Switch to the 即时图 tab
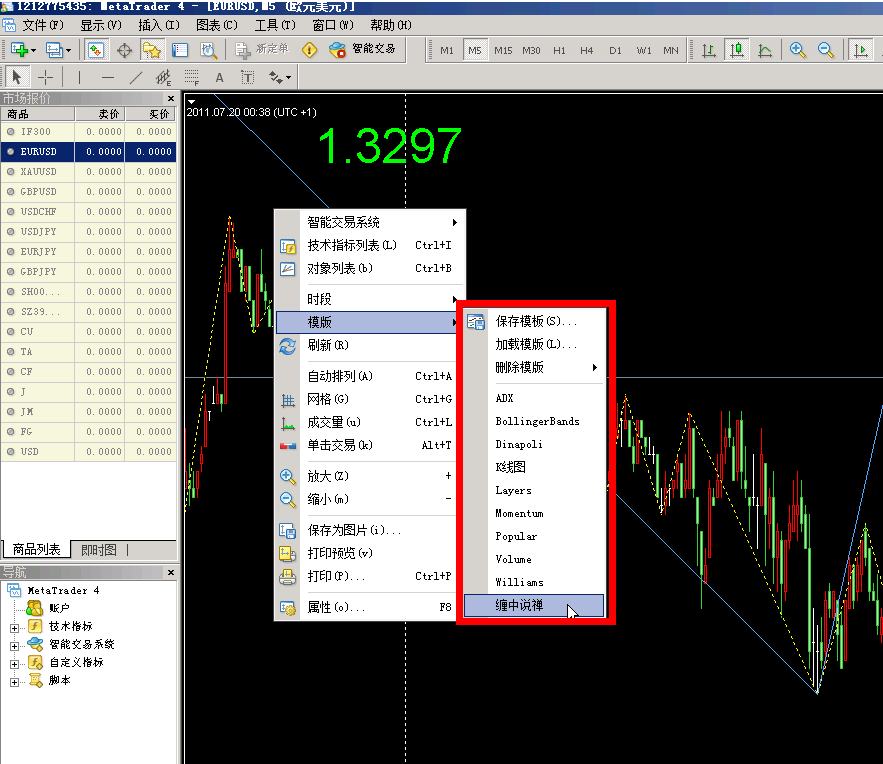 (98, 549)
